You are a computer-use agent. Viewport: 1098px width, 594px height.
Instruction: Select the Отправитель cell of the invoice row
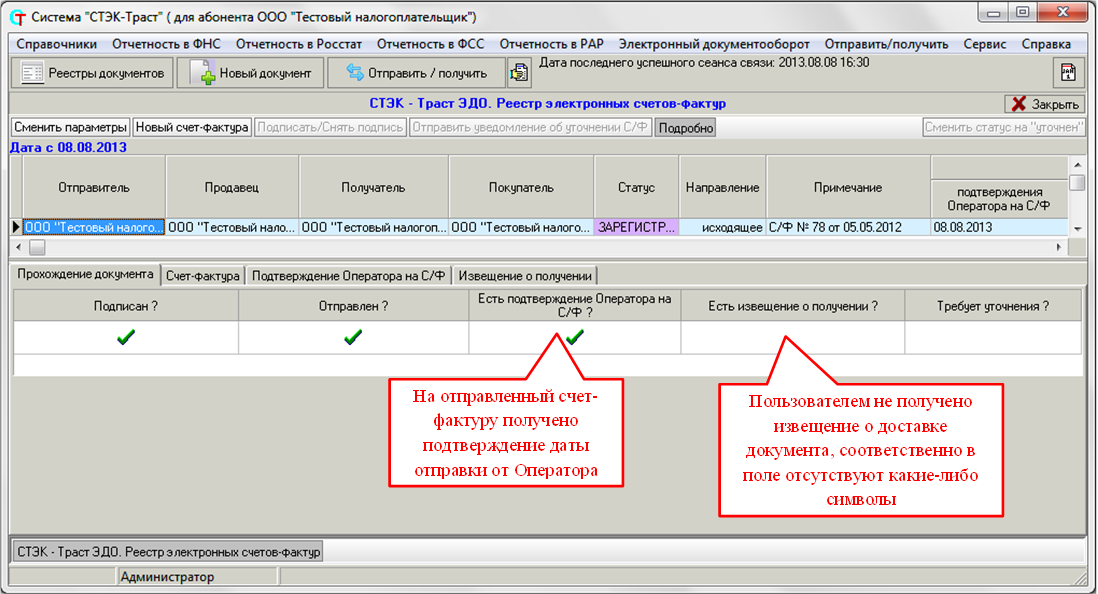[x=94, y=228]
